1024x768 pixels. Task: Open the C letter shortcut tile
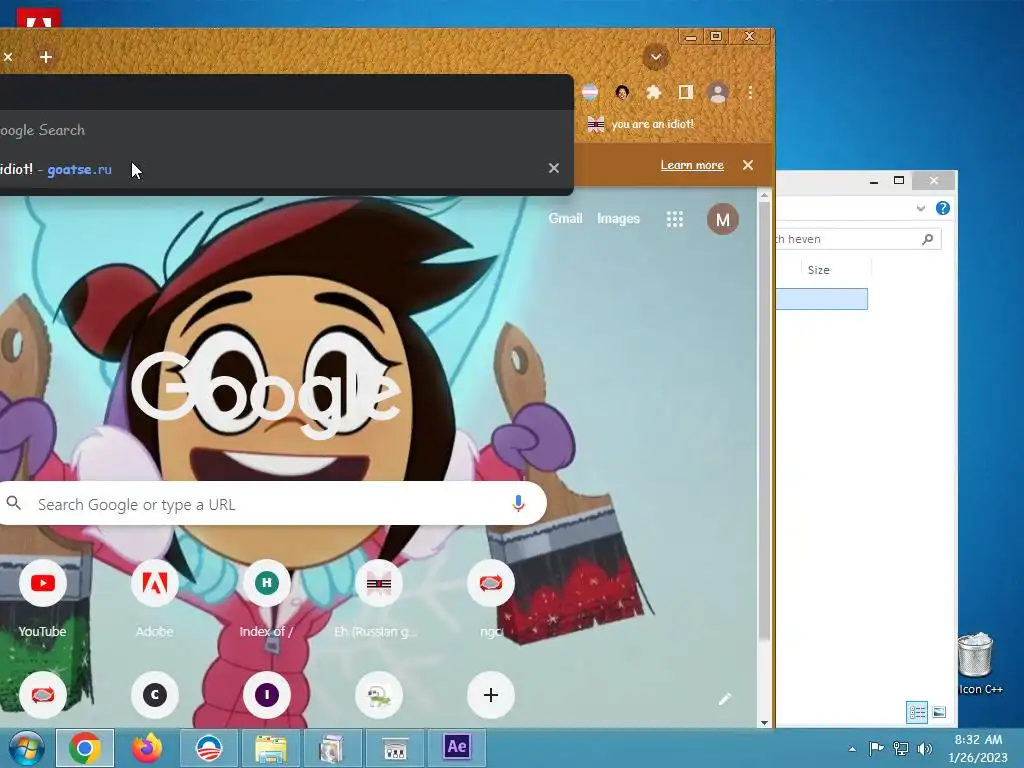tap(155, 695)
